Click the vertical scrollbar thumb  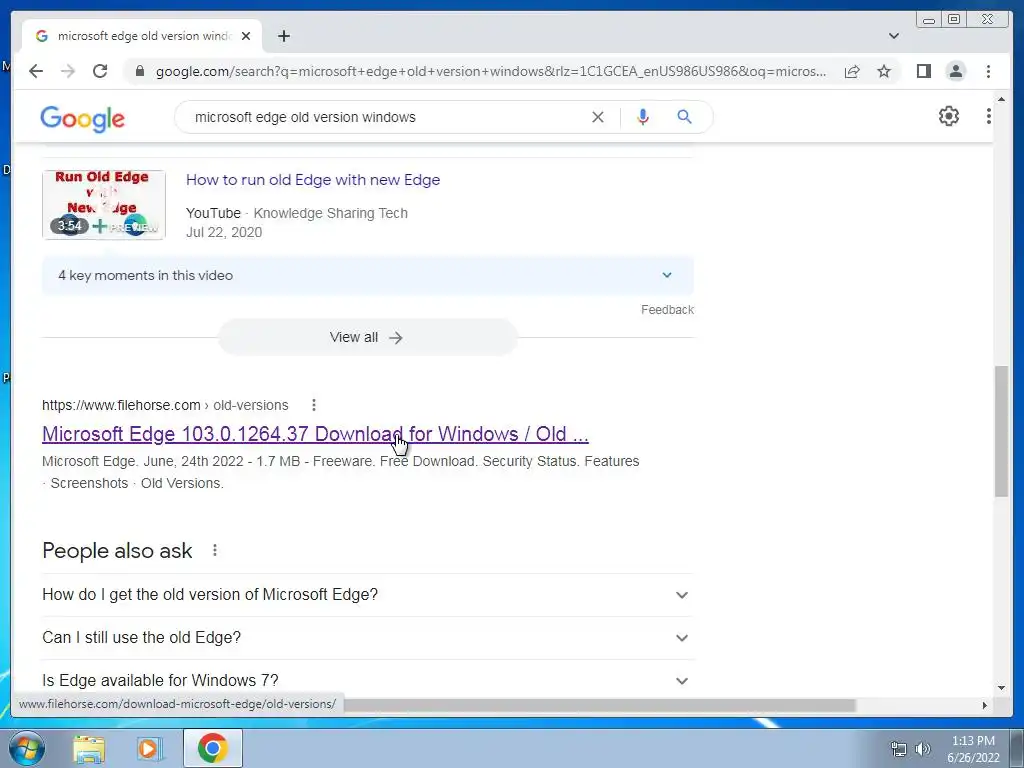pyautogui.click(x=1001, y=431)
